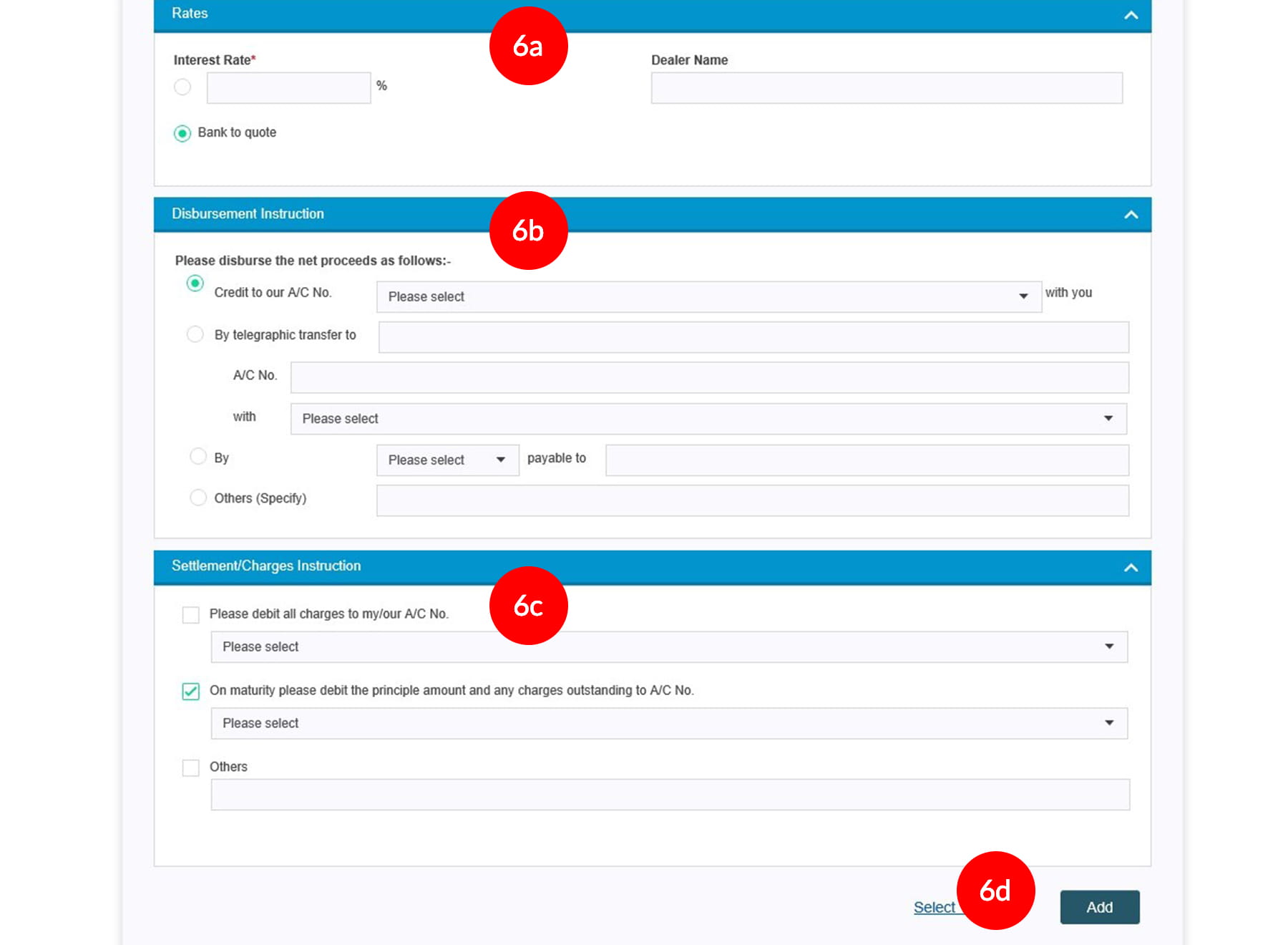Open the Credit to our A/C dropdown
1288x945 pixels.
708,296
